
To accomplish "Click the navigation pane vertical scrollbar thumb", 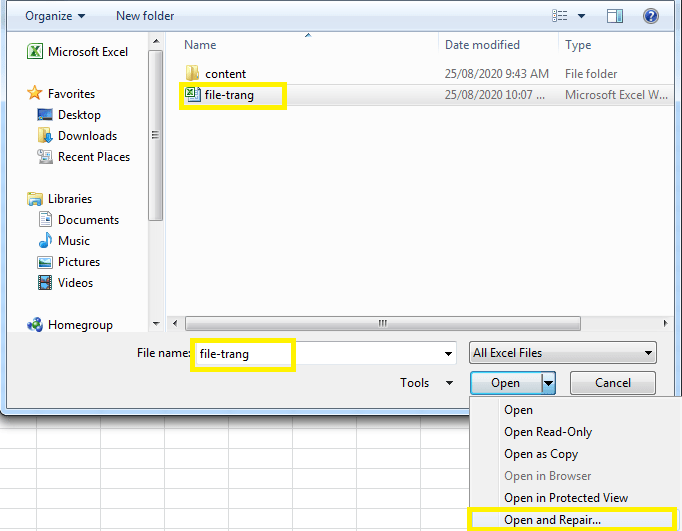I will 155,135.
